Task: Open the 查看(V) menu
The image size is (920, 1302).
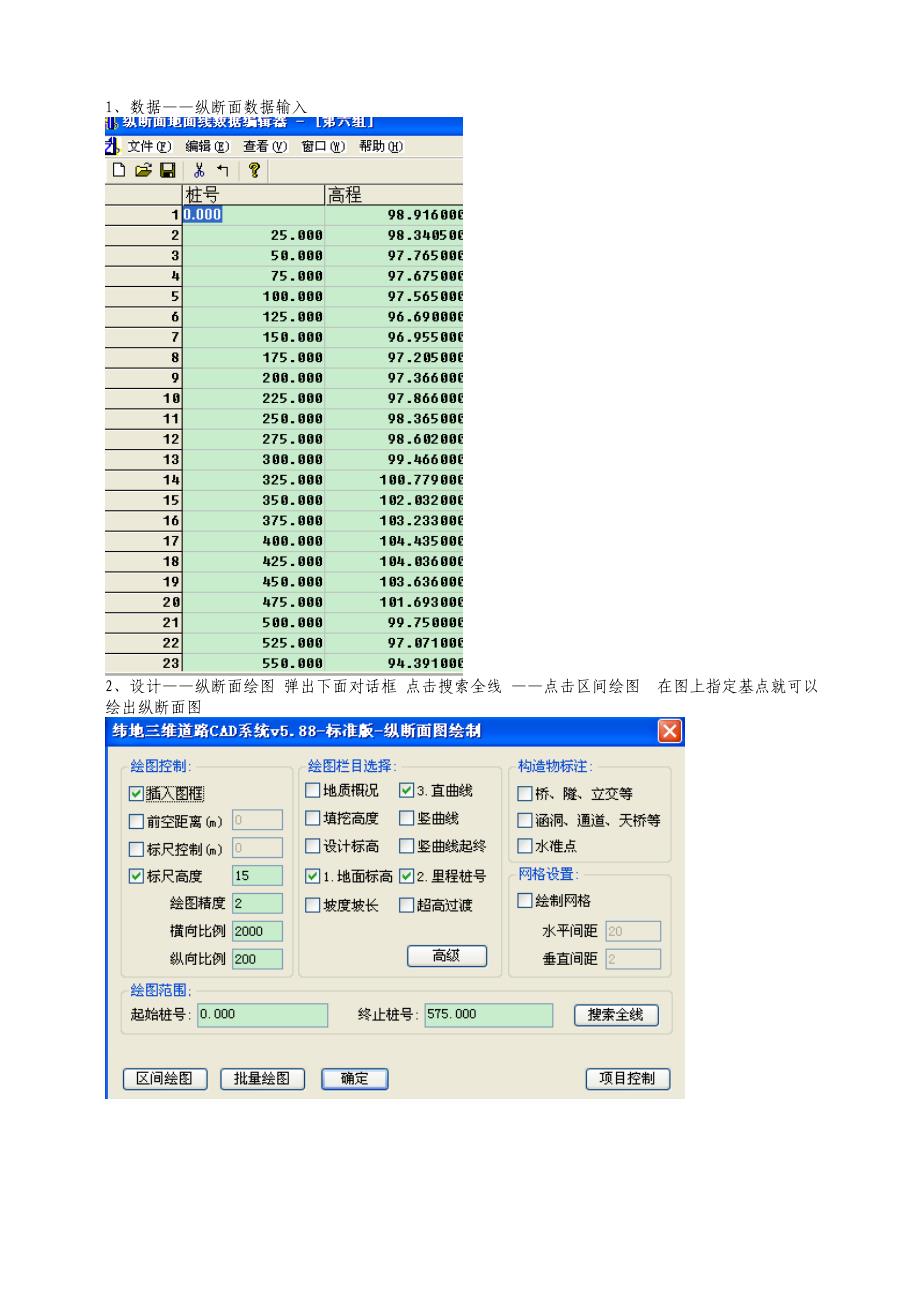Action: (x=264, y=147)
